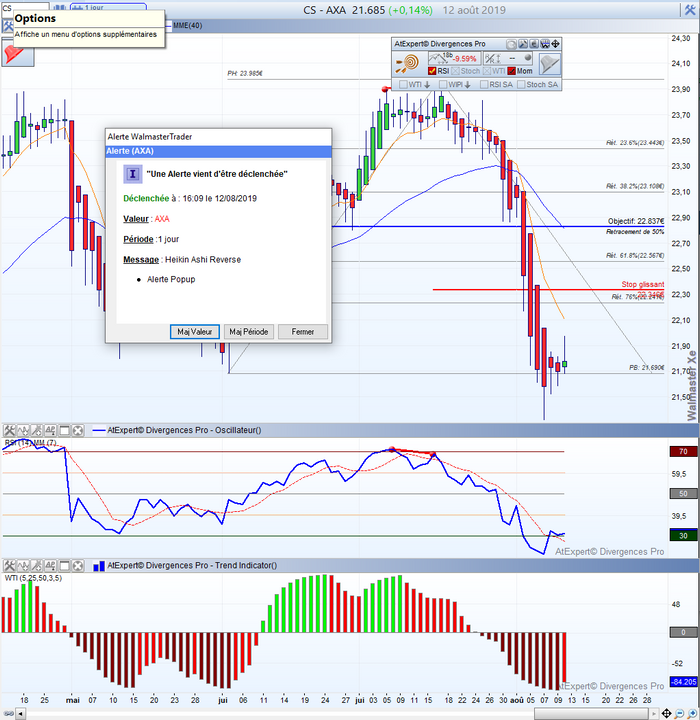The height and width of the screenshot is (720, 700).
Task: Open Oscillateur panel settings tools icon
Action: 9,430
